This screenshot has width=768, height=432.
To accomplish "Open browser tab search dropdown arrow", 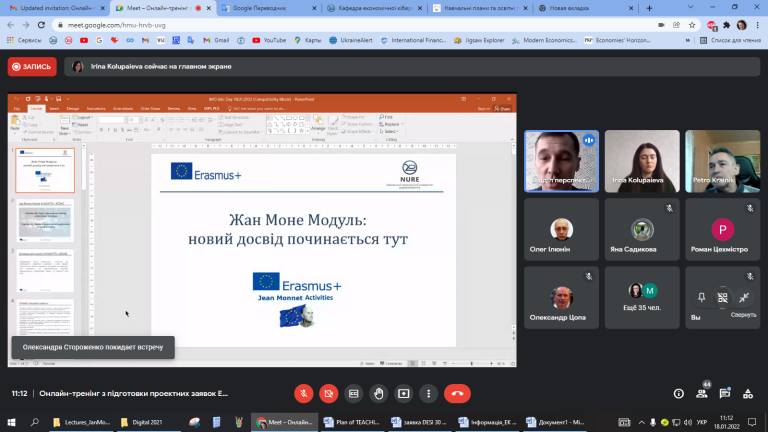I will [690, 7].
